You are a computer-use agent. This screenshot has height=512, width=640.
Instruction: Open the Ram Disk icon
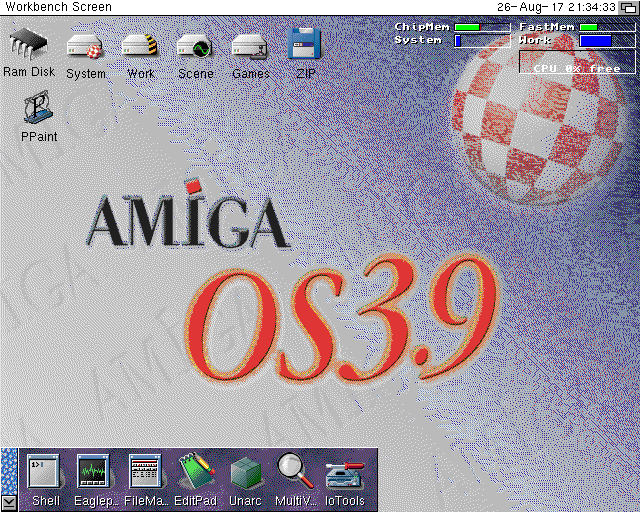point(29,46)
